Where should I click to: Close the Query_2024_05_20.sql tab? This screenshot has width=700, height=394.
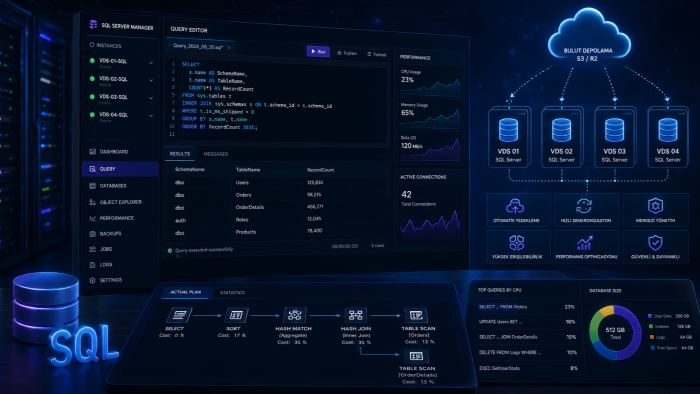pyautogui.click(x=229, y=48)
